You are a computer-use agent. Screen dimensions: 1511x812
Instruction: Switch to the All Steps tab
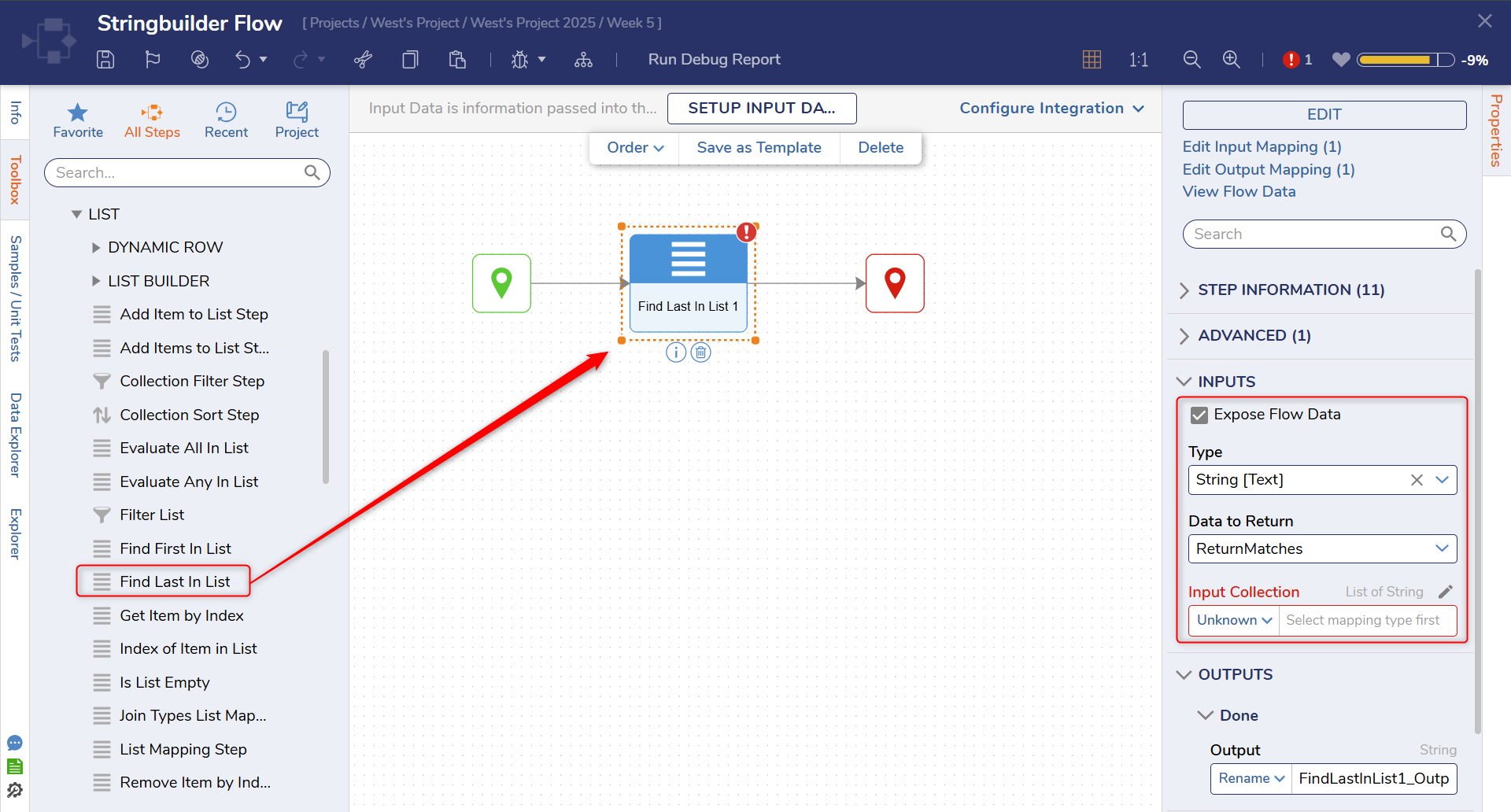point(152,120)
